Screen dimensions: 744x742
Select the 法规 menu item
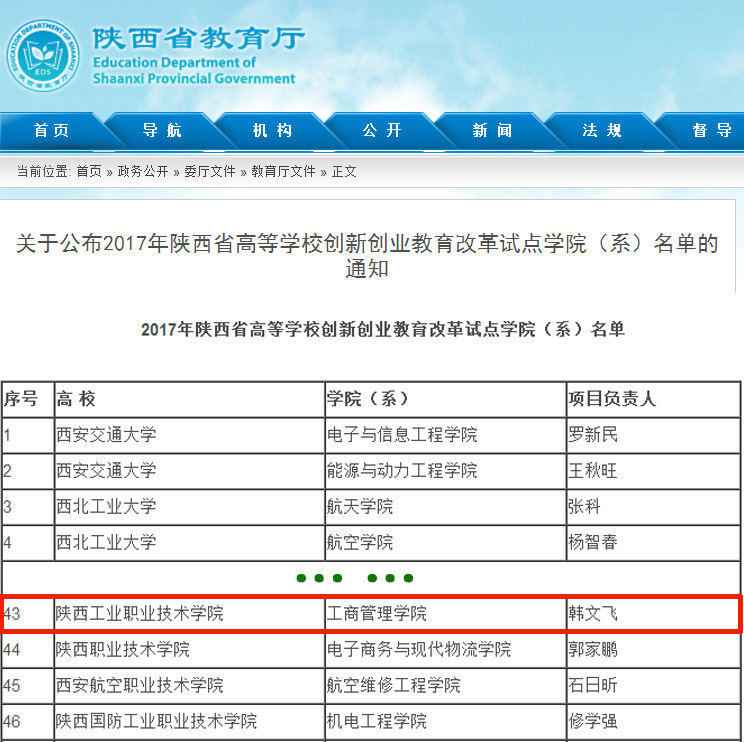602,131
